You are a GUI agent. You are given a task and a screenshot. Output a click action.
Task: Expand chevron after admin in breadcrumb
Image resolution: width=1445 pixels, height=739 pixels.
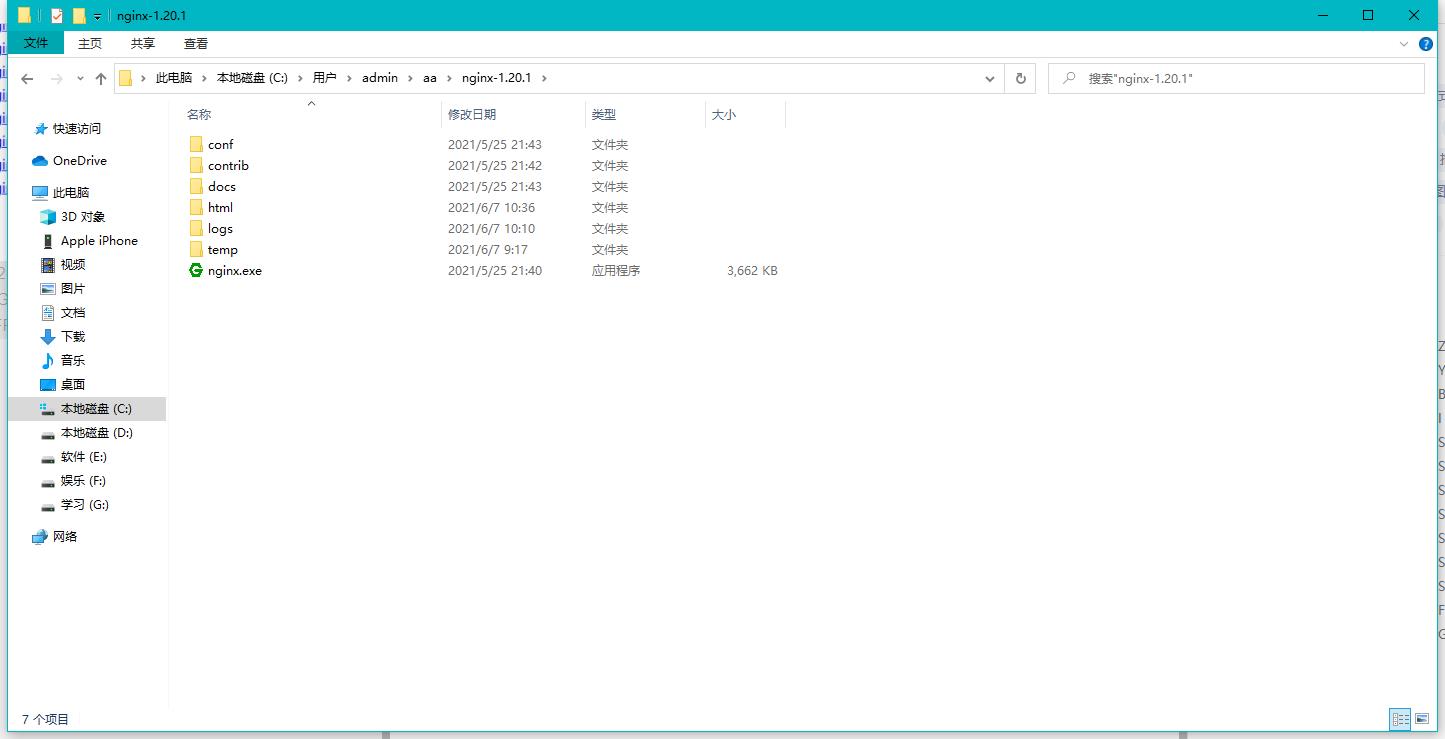click(411, 78)
